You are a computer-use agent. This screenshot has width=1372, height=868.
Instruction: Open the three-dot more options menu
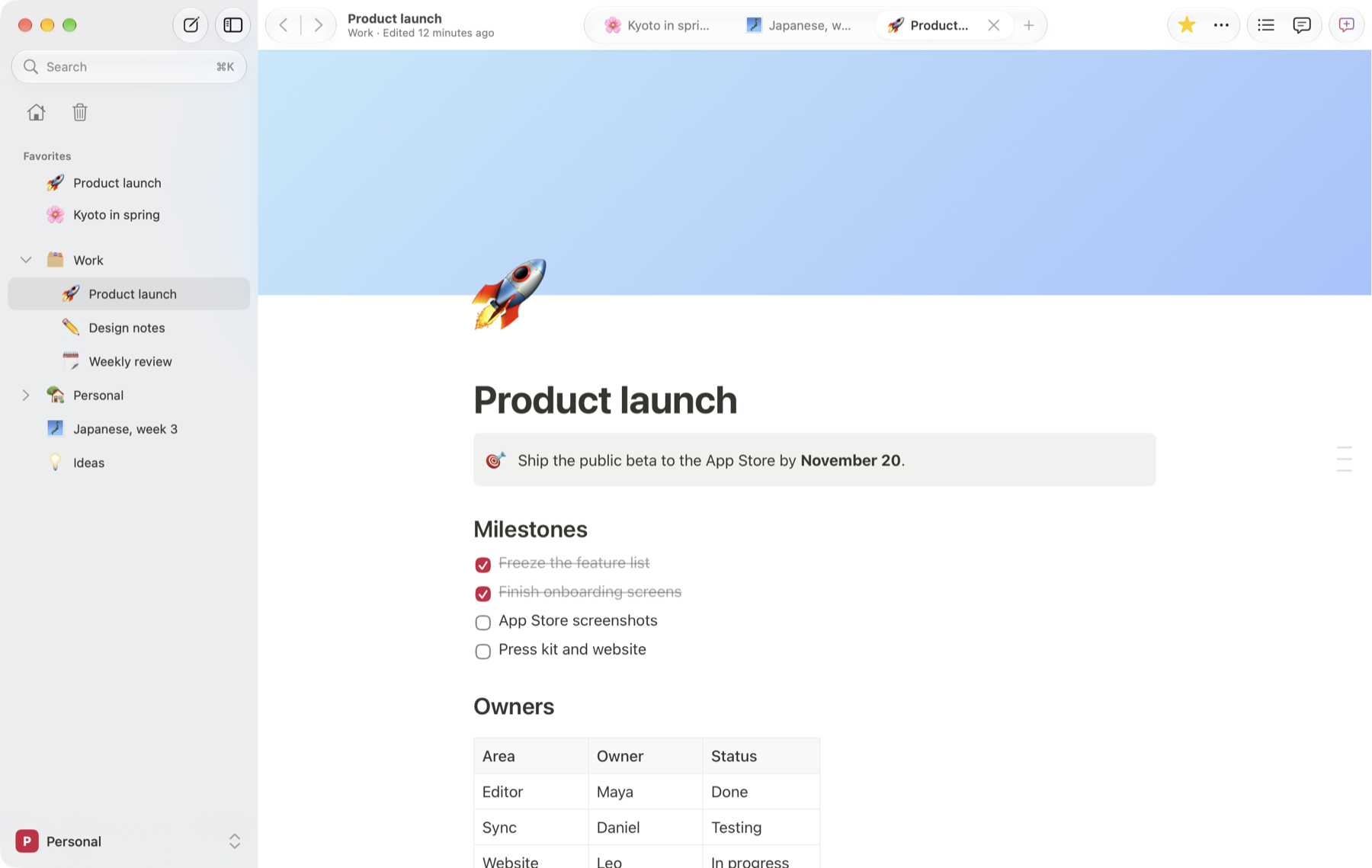[x=1221, y=25]
